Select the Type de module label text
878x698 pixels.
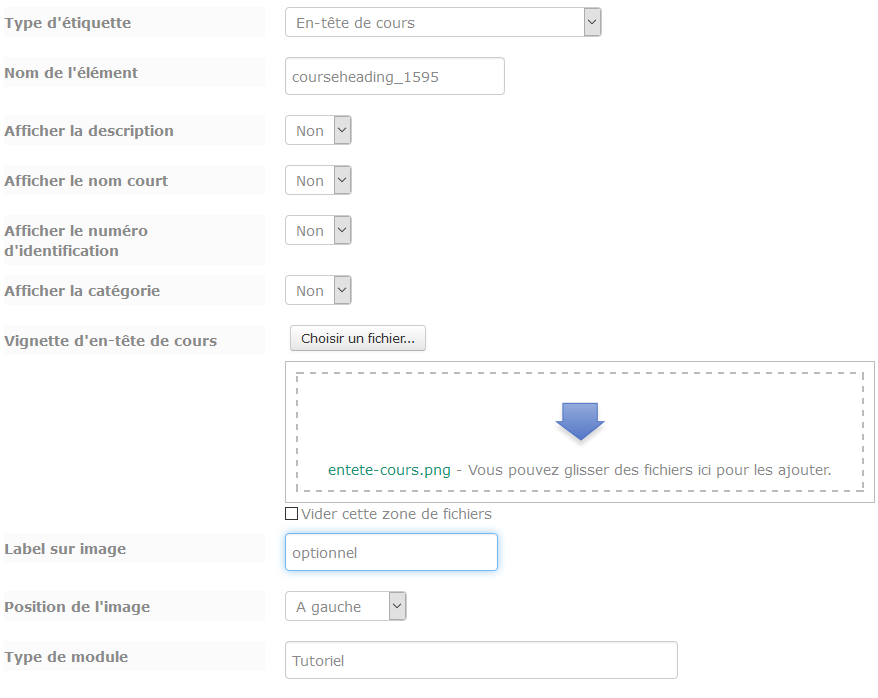coord(66,657)
